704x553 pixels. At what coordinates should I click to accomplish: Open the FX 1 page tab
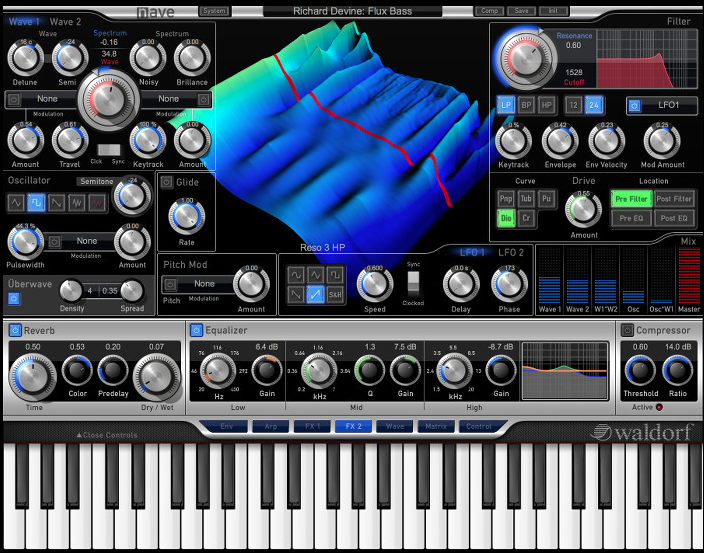[x=312, y=426]
